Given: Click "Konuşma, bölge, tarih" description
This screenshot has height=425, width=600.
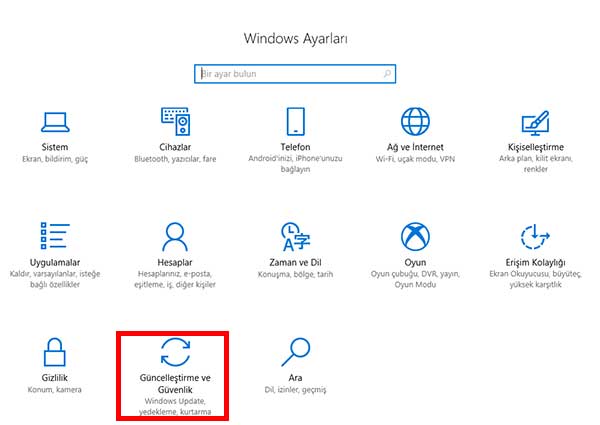Looking at the screenshot, I should 295,274.
